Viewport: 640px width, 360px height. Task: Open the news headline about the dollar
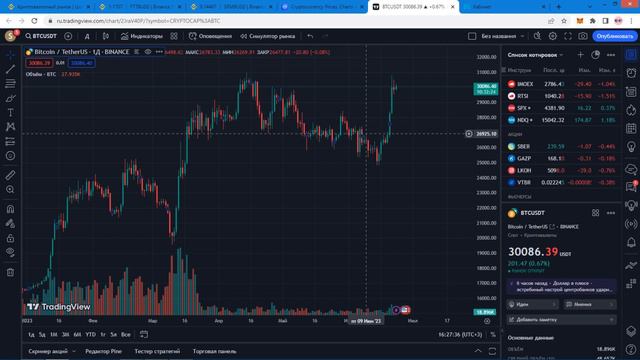coord(562,286)
